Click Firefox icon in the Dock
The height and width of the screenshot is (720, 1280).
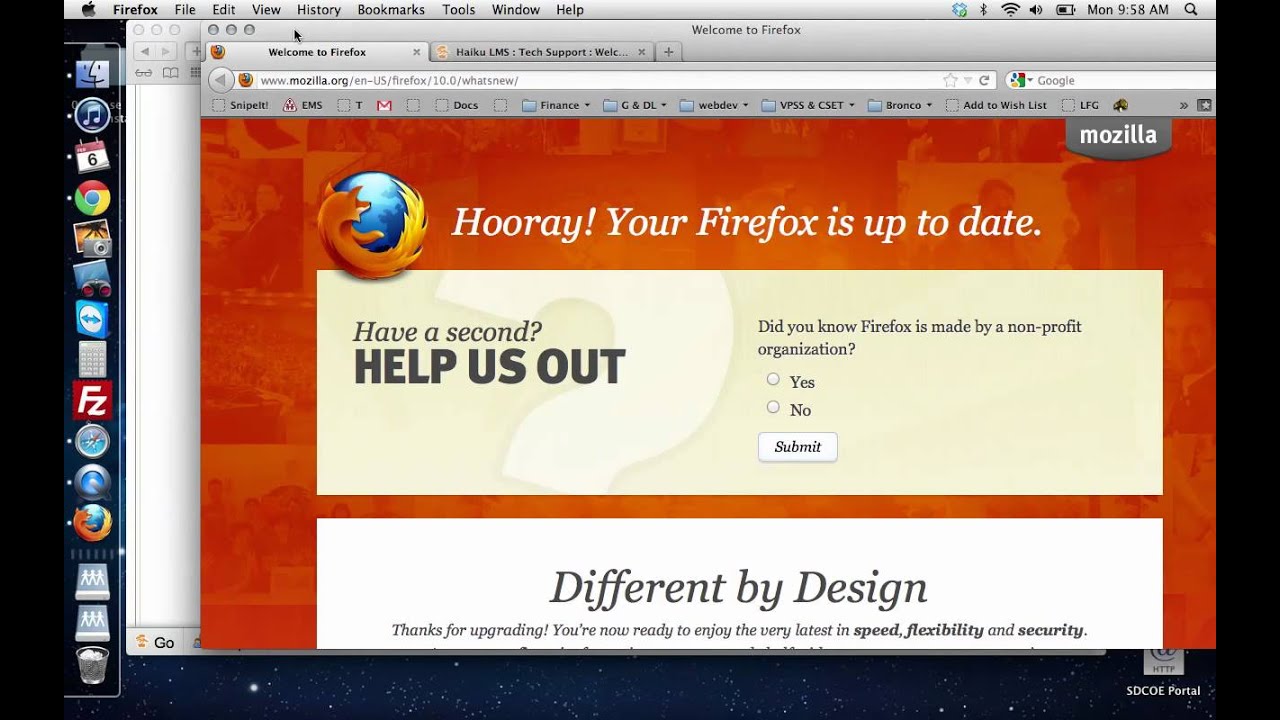point(92,523)
